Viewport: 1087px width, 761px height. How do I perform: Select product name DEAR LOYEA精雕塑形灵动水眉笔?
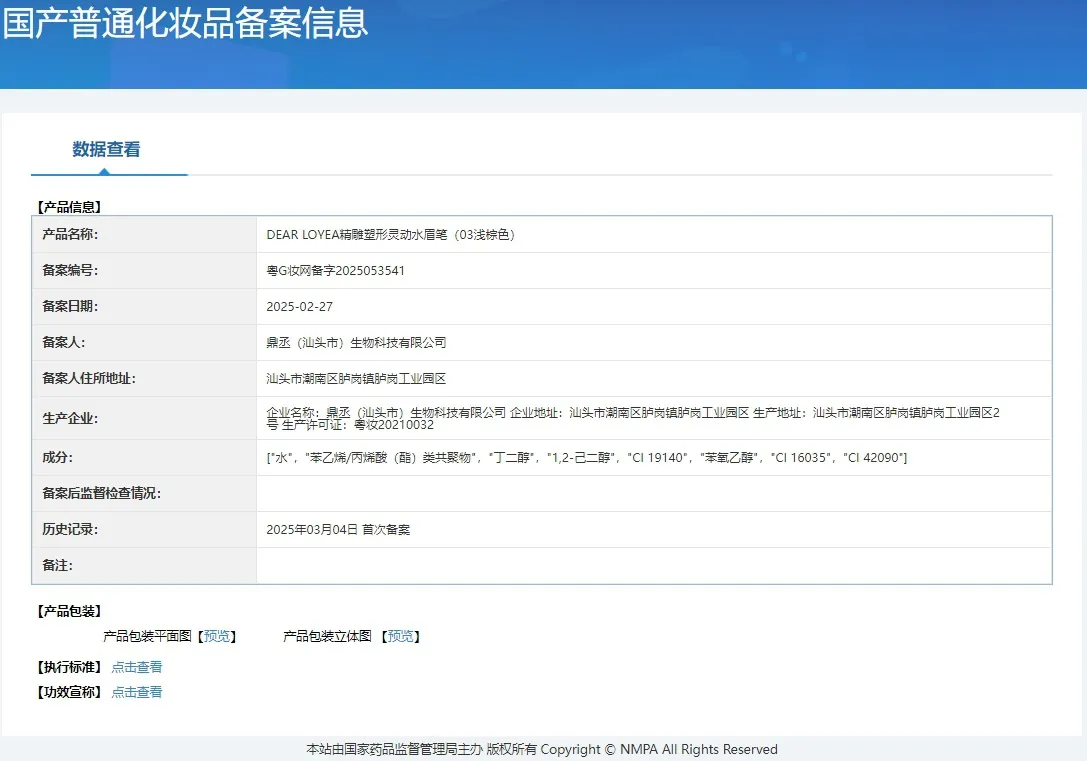[390, 234]
